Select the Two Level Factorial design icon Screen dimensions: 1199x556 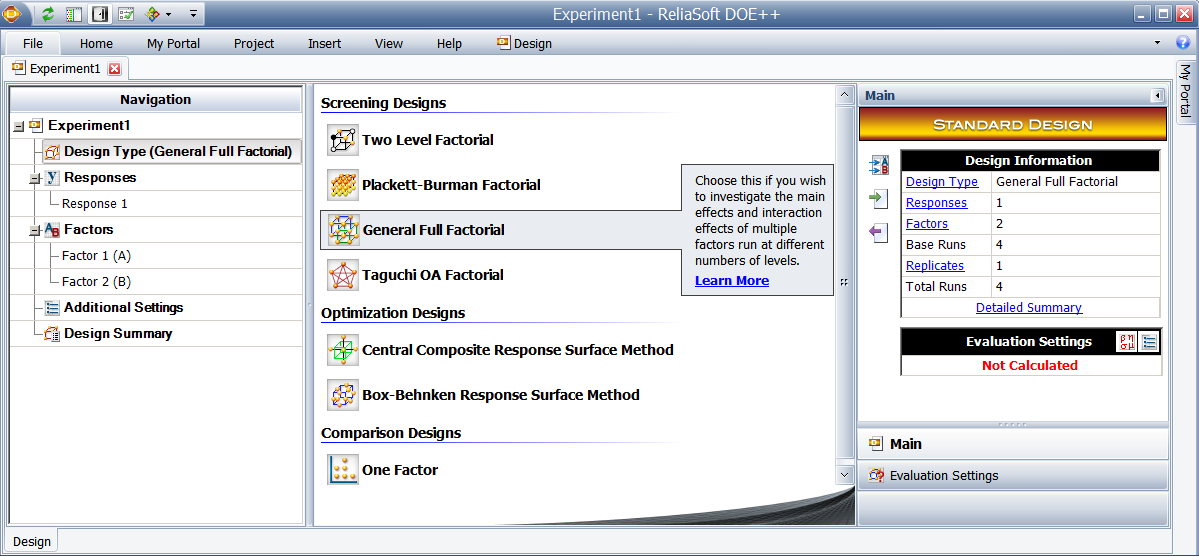(x=343, y=140)
